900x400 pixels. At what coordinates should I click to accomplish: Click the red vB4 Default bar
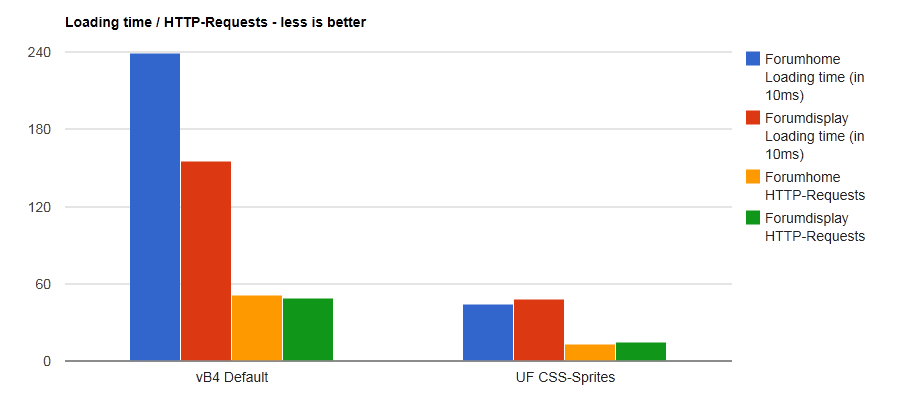pos(206,261)
